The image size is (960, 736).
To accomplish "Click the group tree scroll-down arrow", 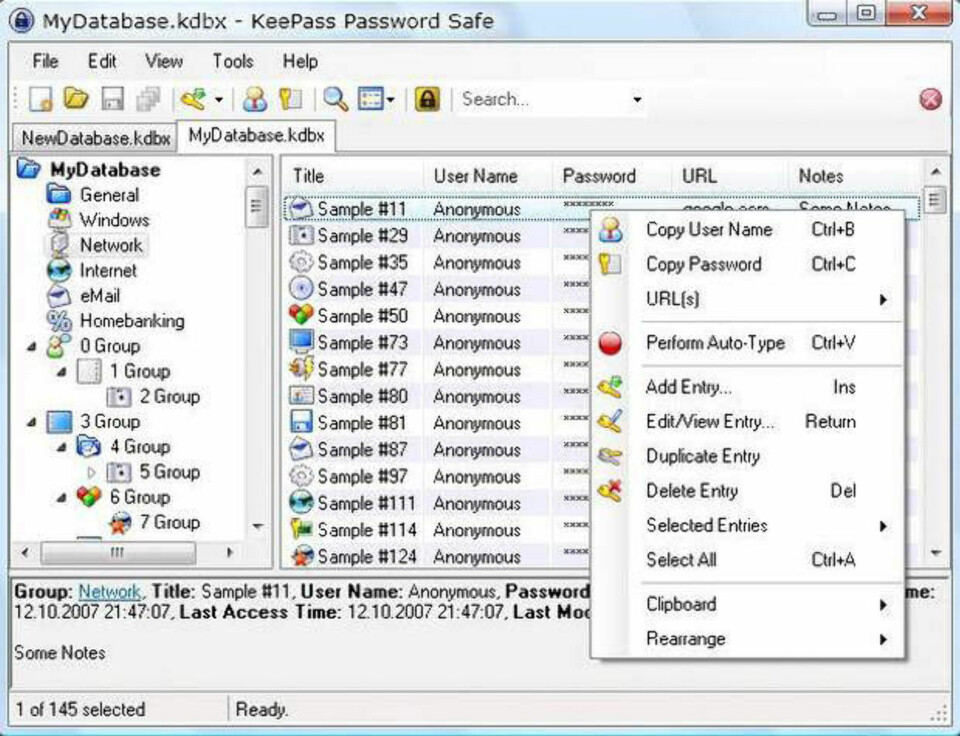I will click(258, 527).
